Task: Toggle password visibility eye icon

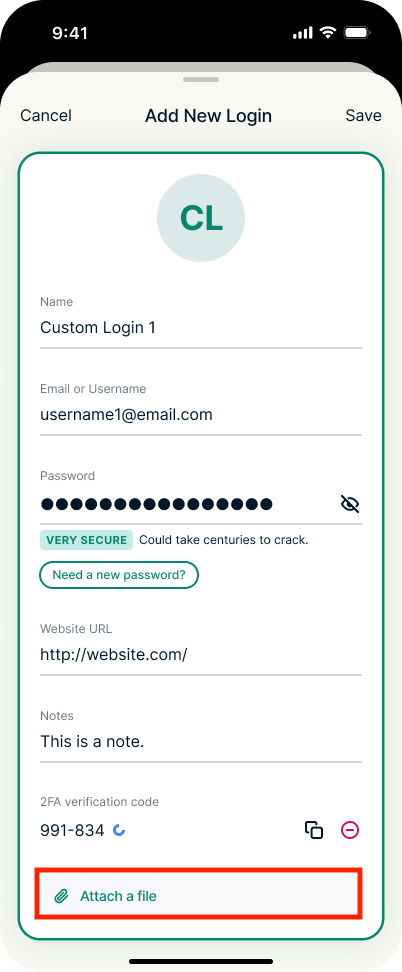Action: point(350,504)
